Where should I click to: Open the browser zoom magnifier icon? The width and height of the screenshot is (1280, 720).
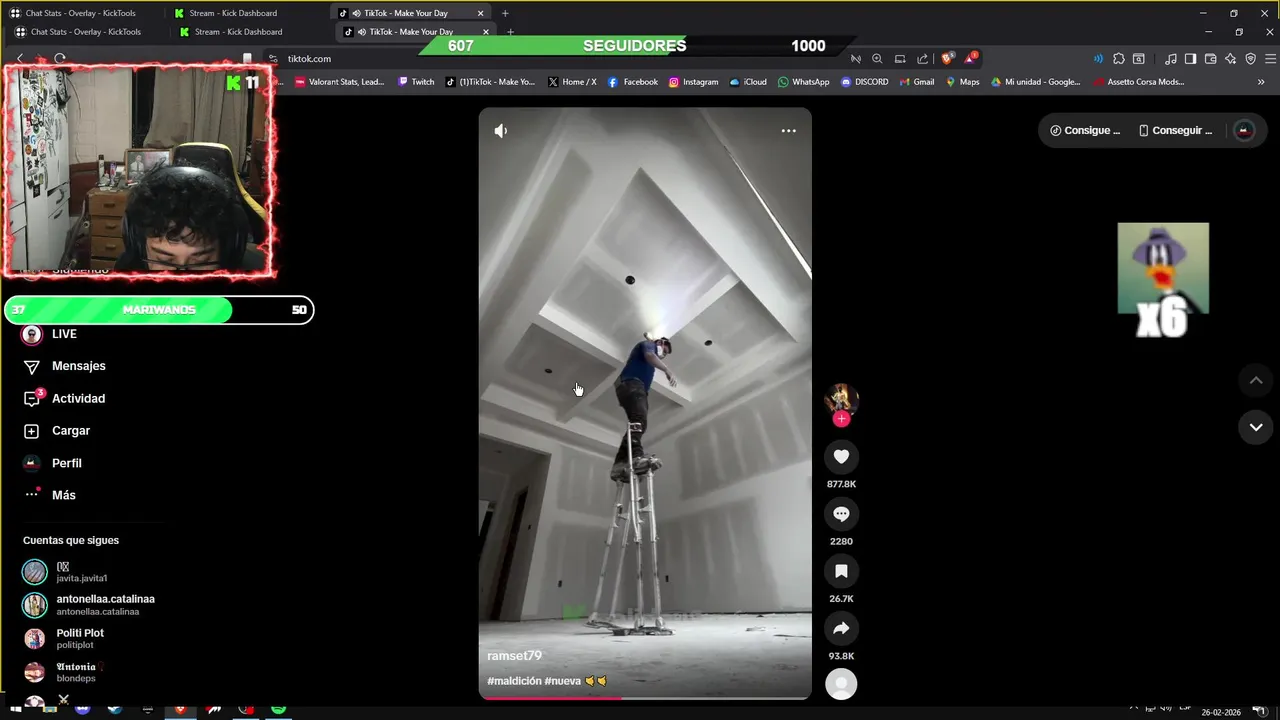[877, 59]
